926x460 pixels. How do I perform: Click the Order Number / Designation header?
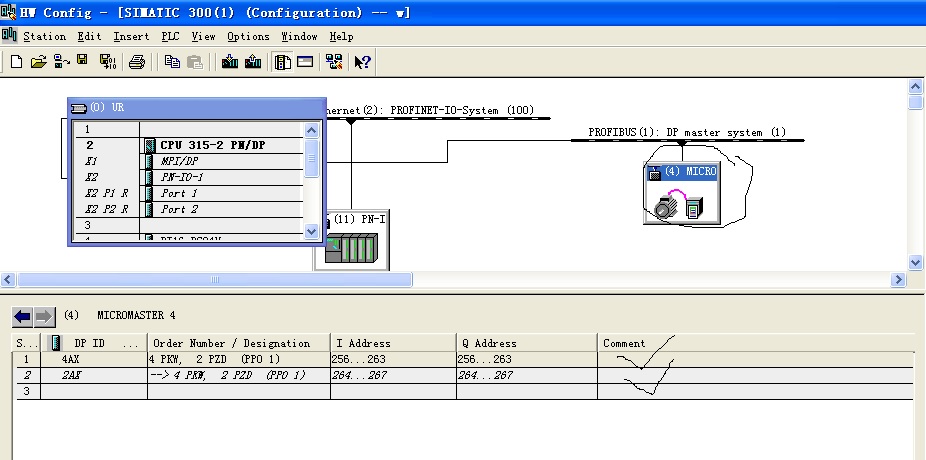239,343
